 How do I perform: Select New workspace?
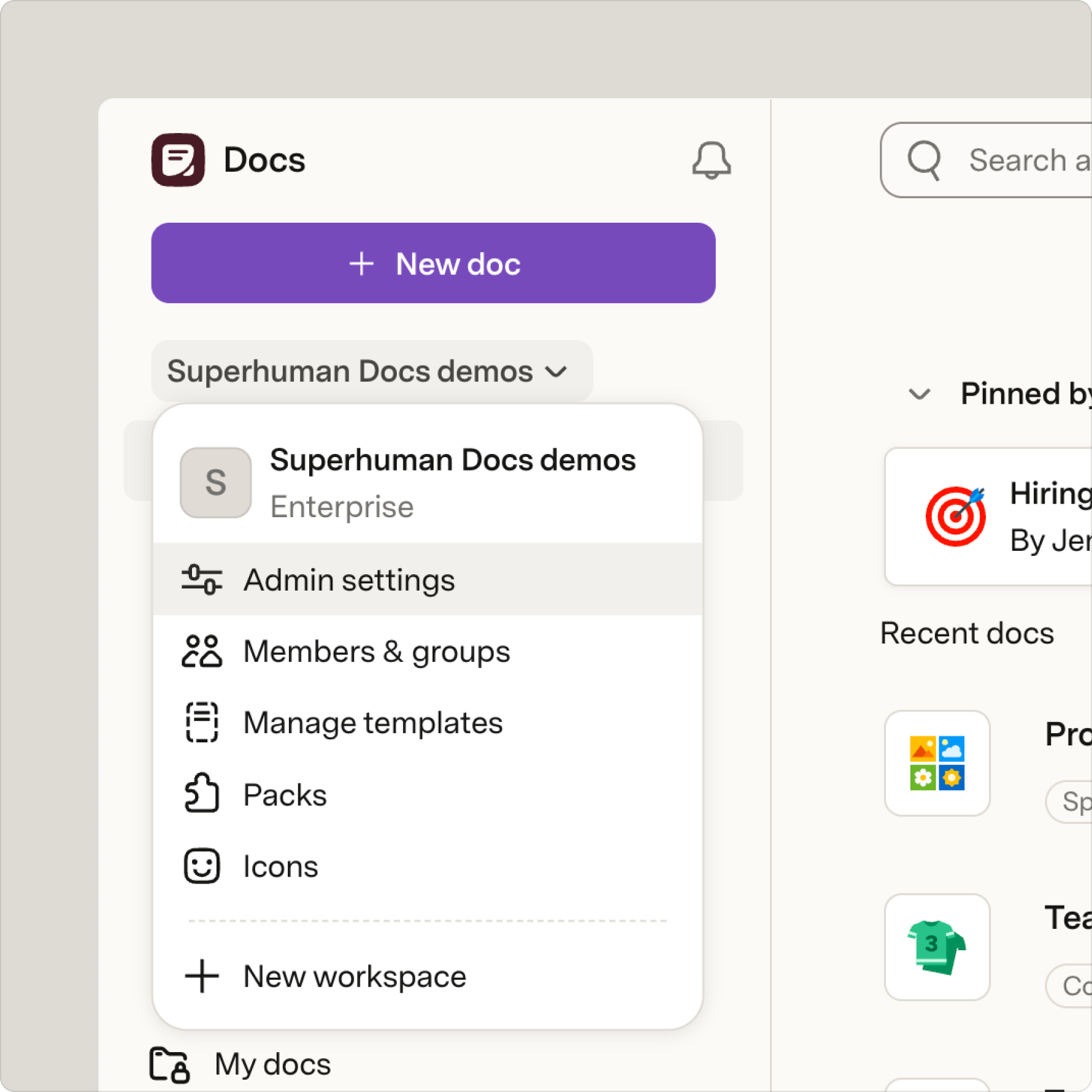[x=428, y=976]
